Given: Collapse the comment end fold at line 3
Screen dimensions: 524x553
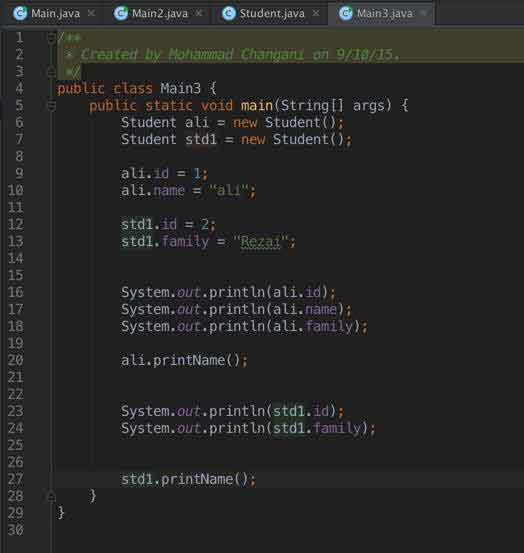Looking at the screenshot, I should click(51, 72).
